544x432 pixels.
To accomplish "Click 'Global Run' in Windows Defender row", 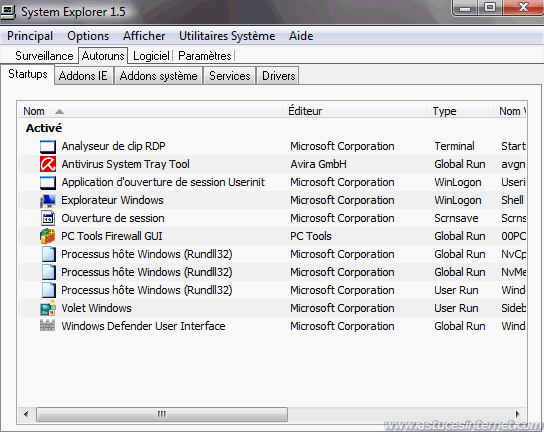I will [x=460, y=326].
